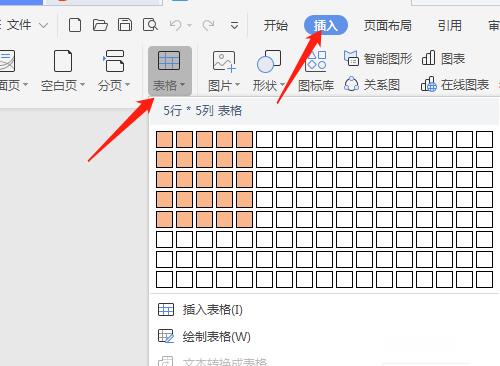Expand the 图片 picture dropdown
This screenshot has height=366, width=500.
(x=224, y=71)
